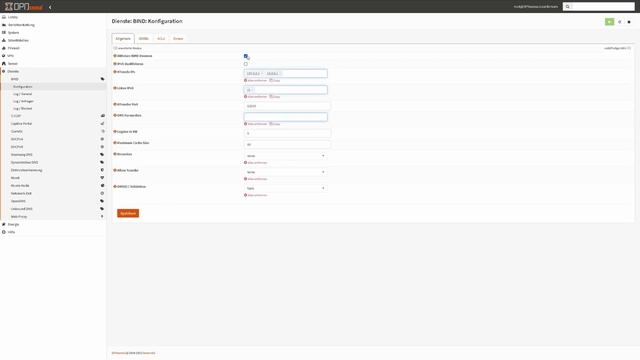Clear all entries under Listen IPs

pos(256,80)
